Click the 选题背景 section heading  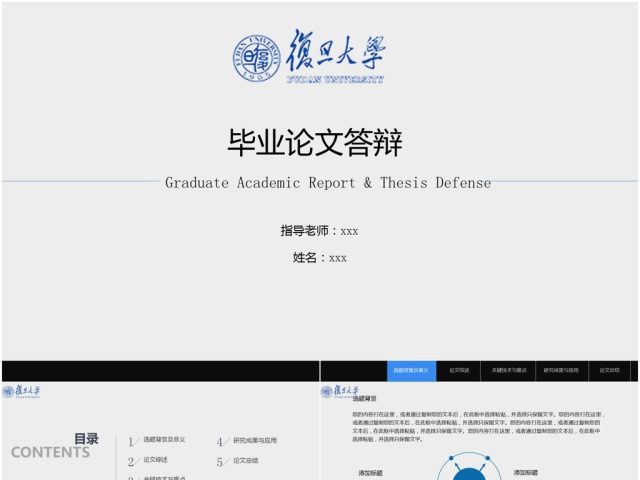point(364,398)
